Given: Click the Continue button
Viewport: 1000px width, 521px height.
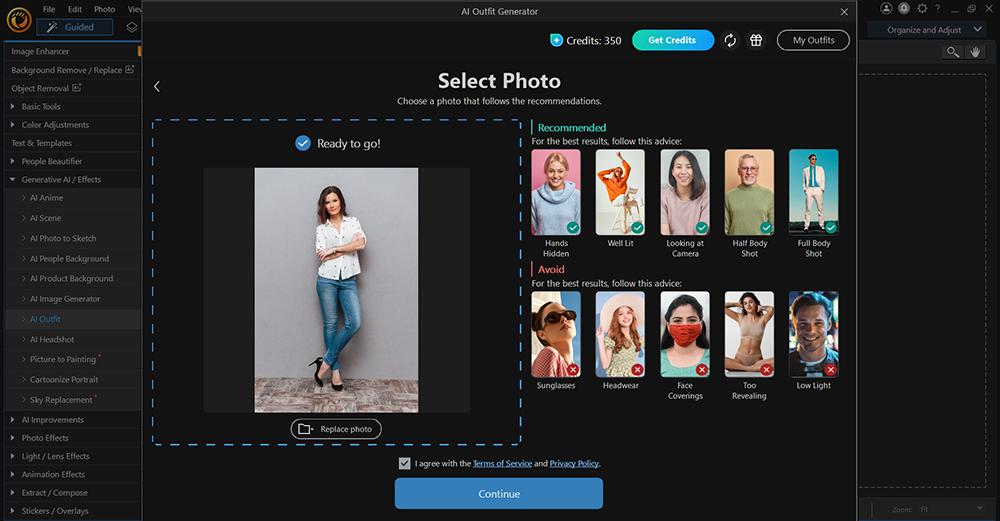Looking at the screenshot, I should (x=499, y=494).
